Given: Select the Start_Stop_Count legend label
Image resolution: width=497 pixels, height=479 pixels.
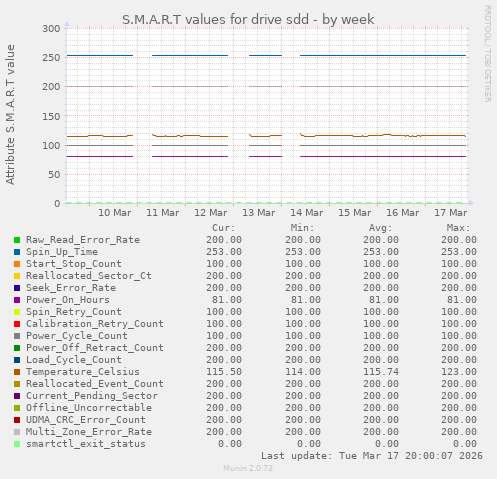Looking at the screenshot, I should [x=74, y=264].
